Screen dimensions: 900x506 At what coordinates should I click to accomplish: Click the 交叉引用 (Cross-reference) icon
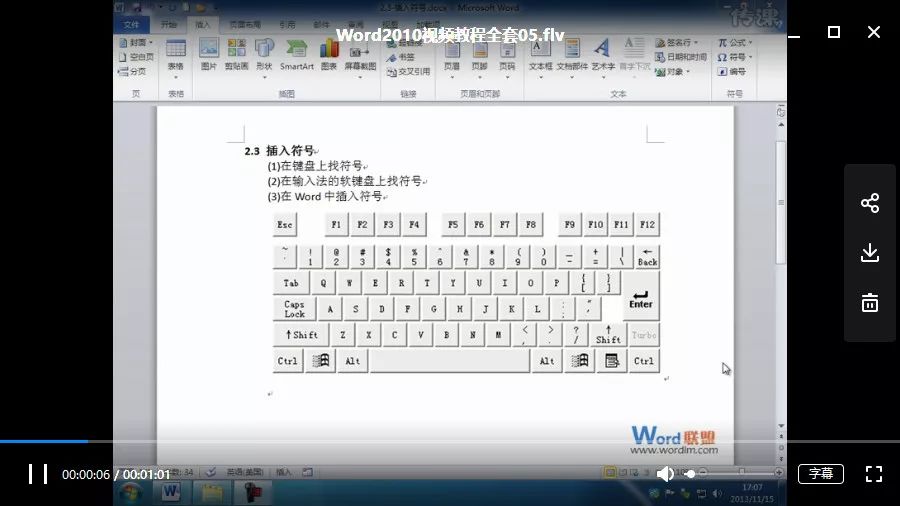pyautogui.click(x=408, y=72)
